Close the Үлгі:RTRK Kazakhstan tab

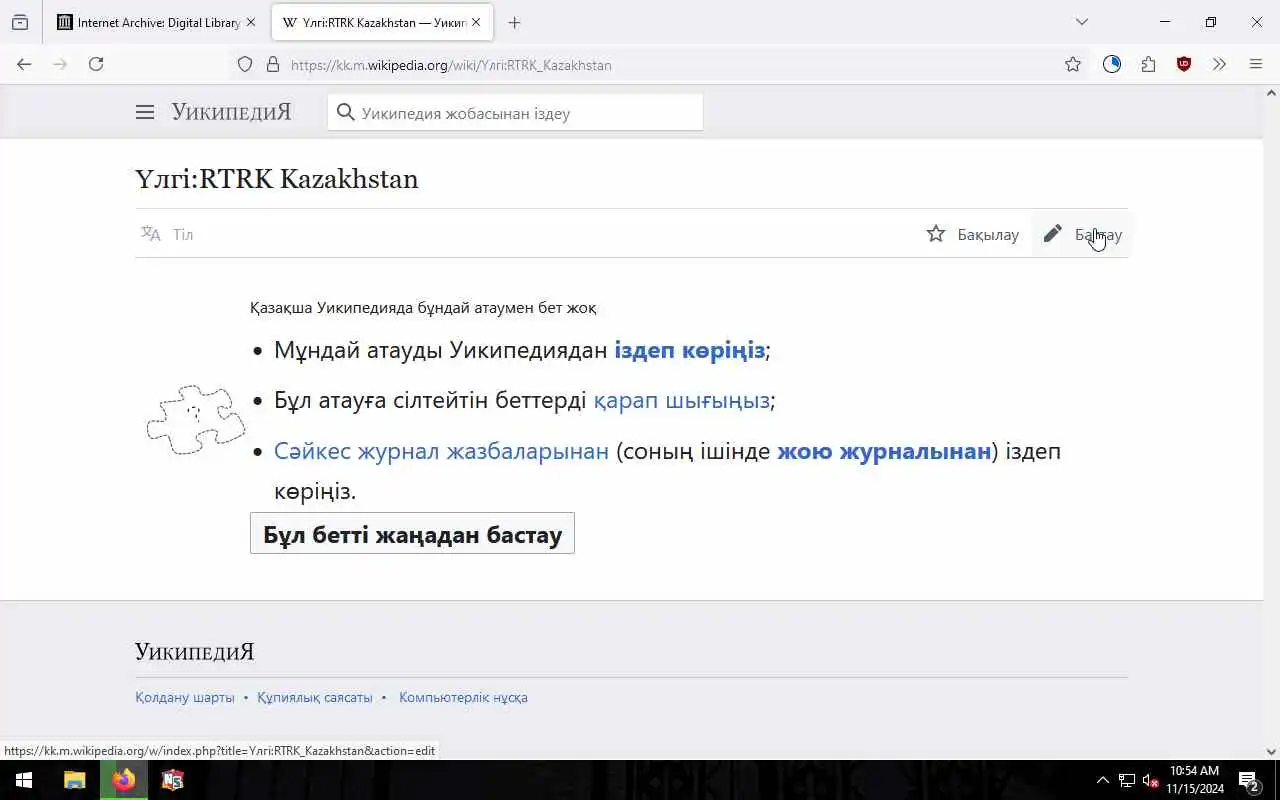[x=475, y=22]
